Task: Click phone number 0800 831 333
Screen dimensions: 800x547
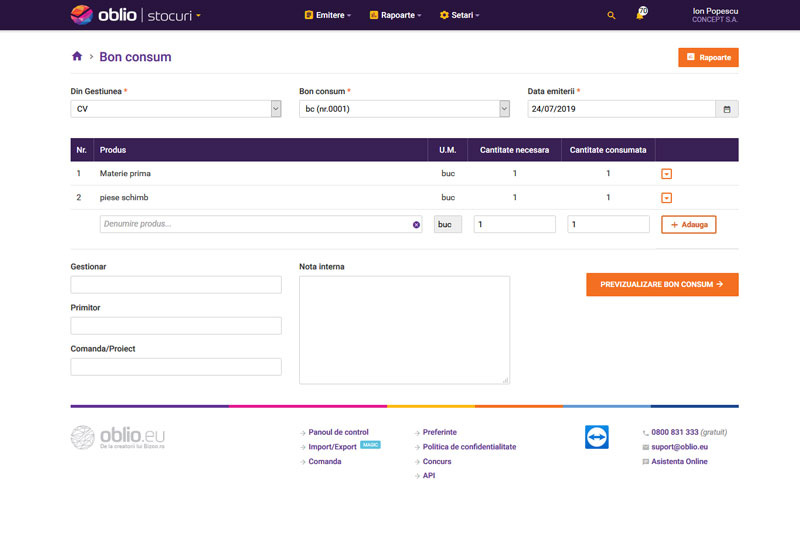Action: (x=674, y=432)
